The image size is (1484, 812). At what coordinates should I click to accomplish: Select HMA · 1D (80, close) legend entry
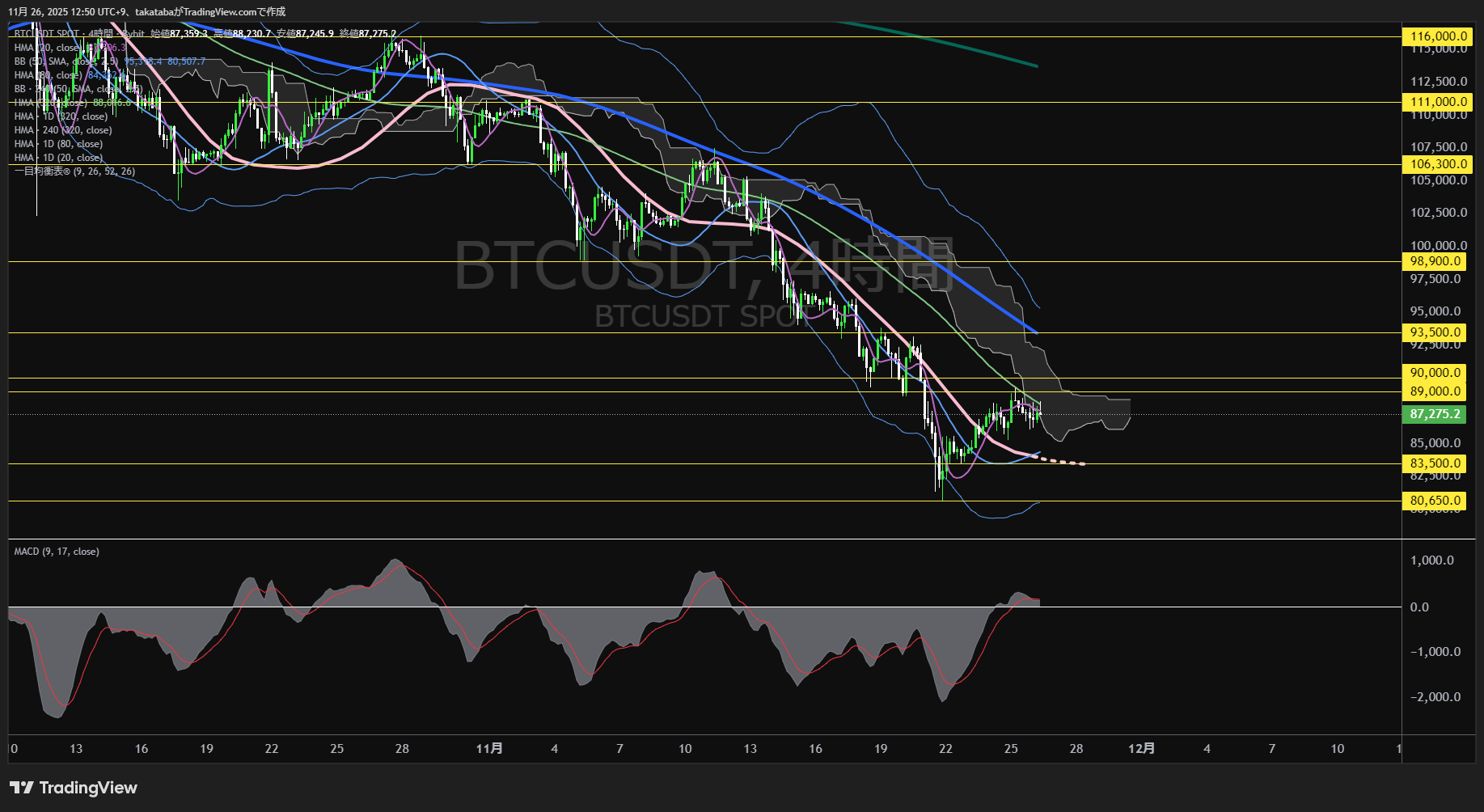[57, 143]
